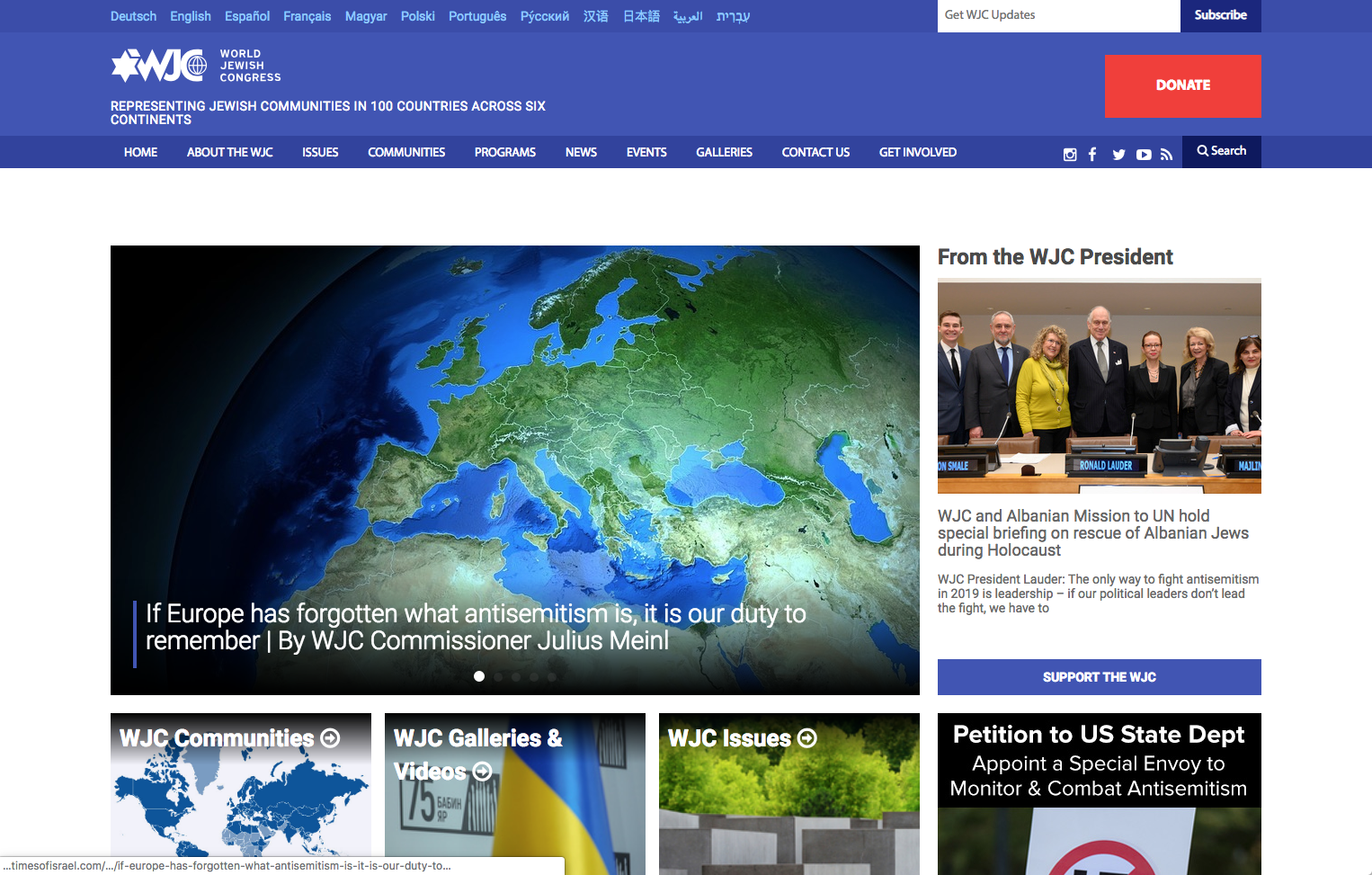Screen dimensions: 1372x875
Task: Select the second carousel slide dot
Action: 498,676
